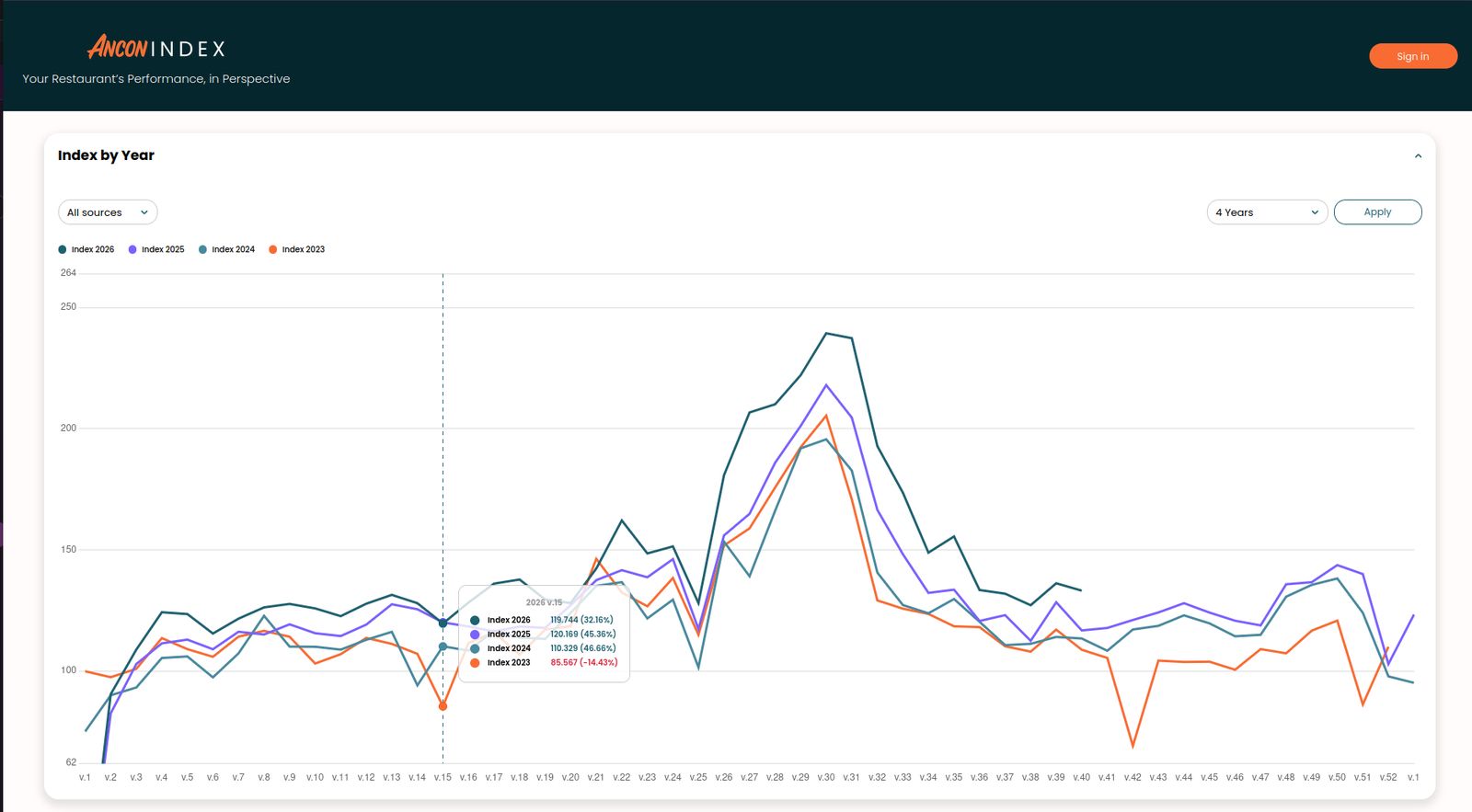1472x812 pixels.
Task: Click the 150 value on the y-axis
Action: [68, 549]
